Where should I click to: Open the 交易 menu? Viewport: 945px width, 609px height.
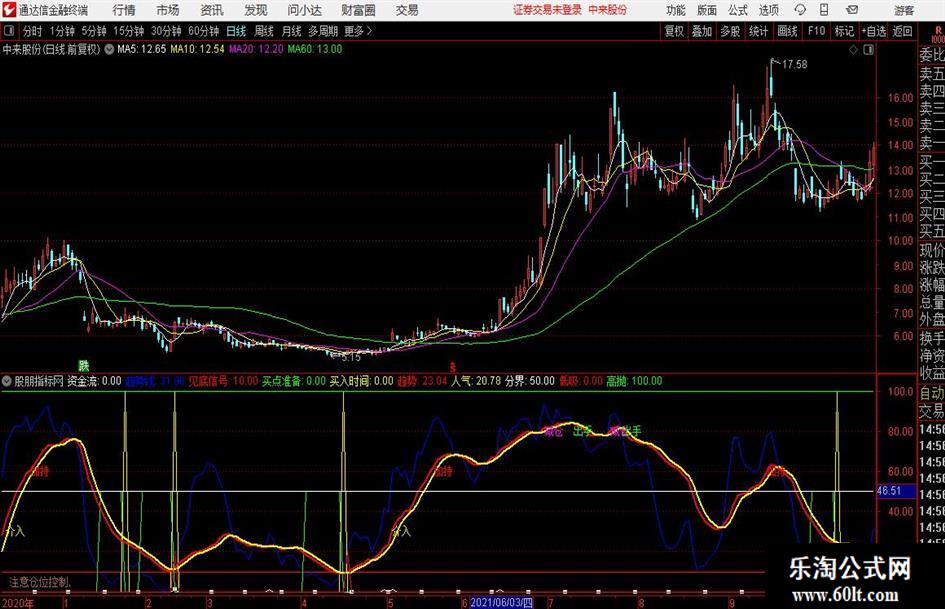[x=407, y=10]
